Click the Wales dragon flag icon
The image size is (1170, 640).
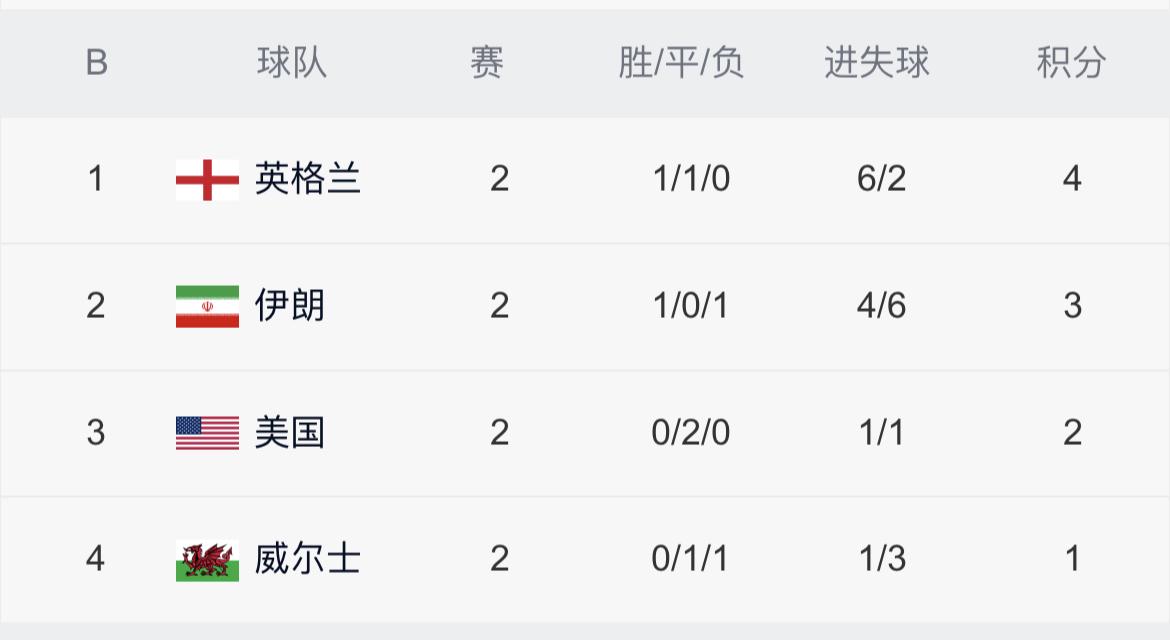207,560
